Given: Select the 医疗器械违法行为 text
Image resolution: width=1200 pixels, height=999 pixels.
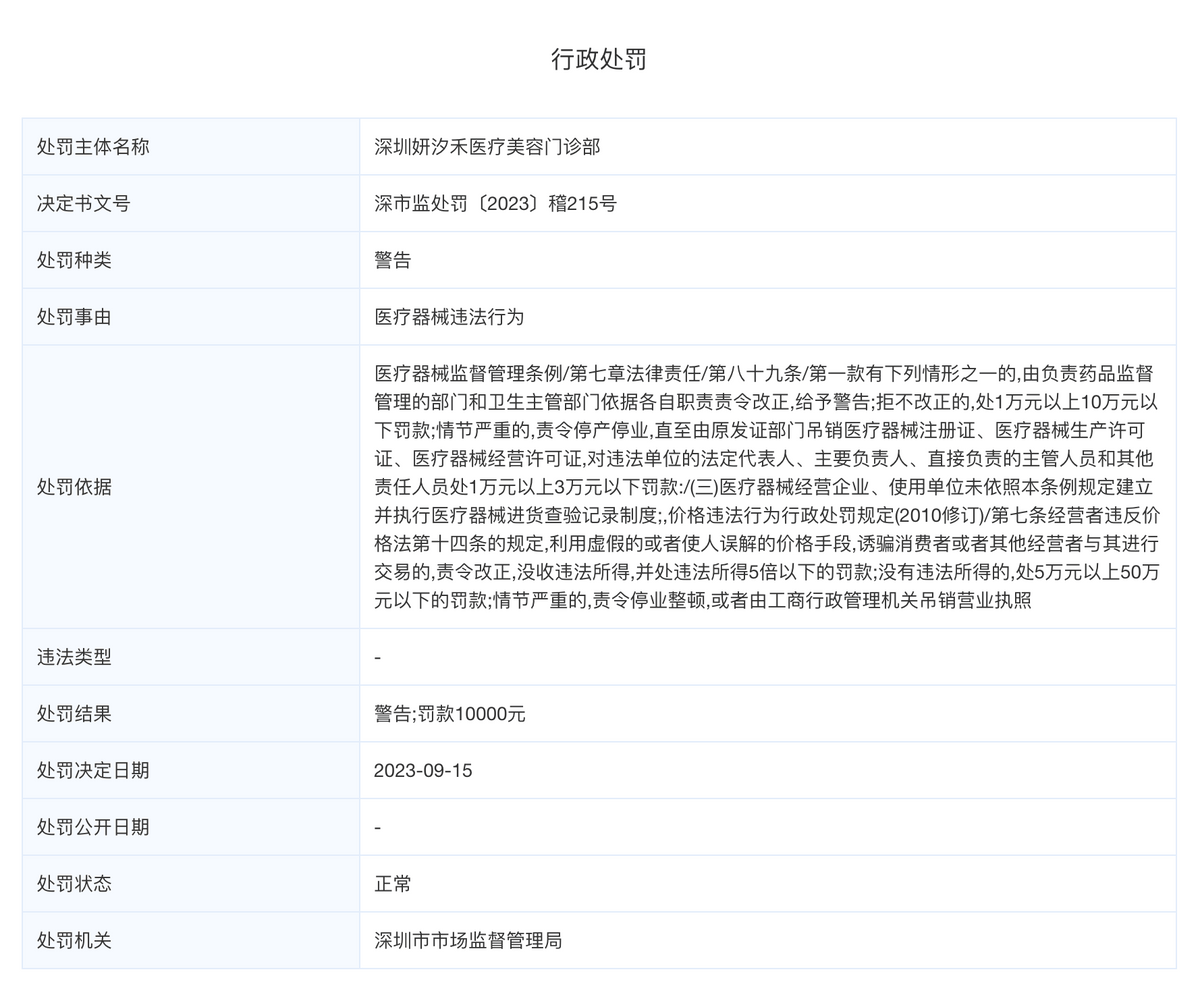Looking at the screenshot, I should (449, 317).
